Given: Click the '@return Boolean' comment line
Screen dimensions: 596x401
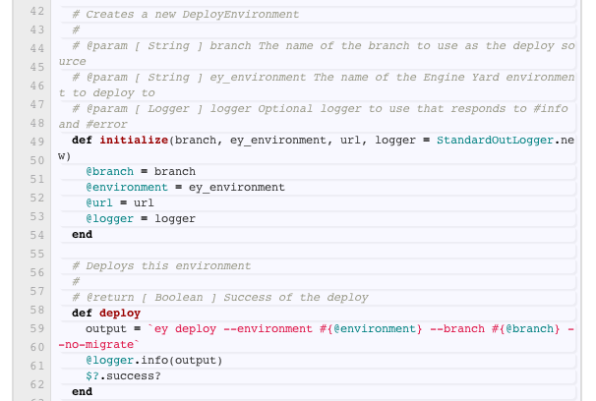Looking at the screenshot, I should pos(220,297).
